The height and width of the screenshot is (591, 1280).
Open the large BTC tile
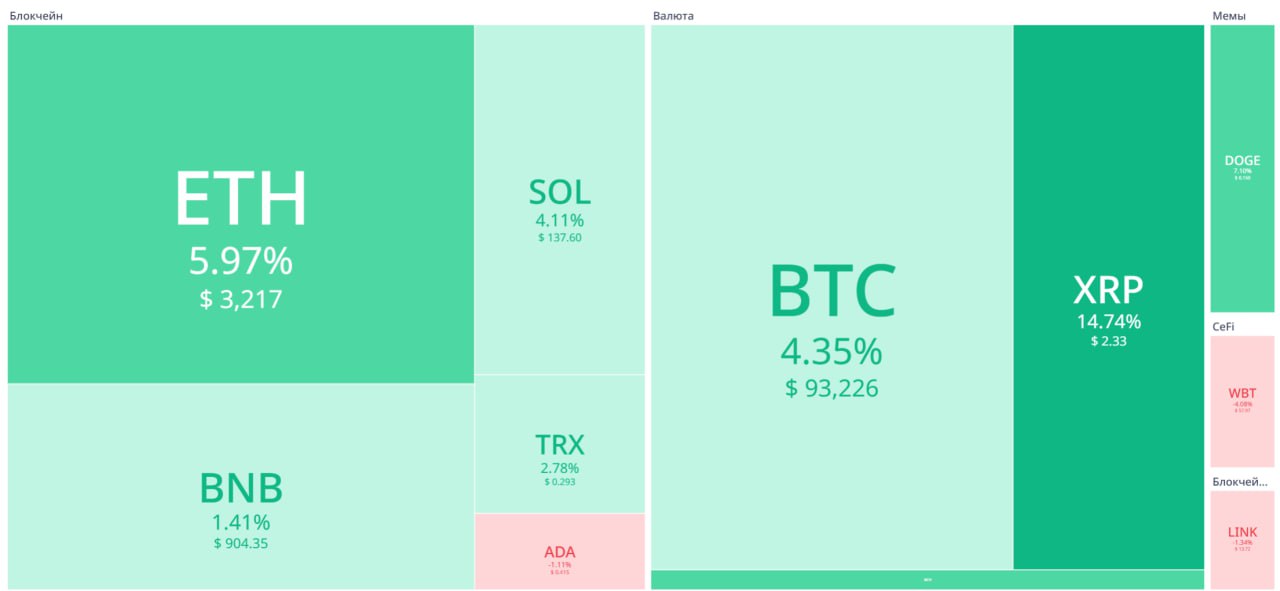click(x=831, y=297)
